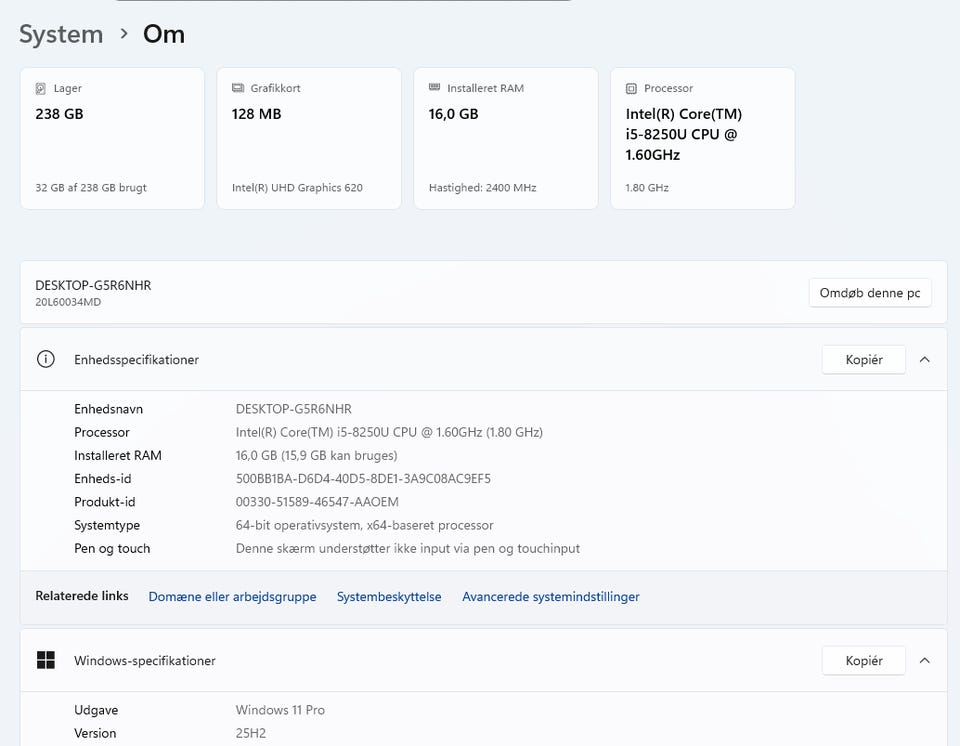Go back to System breadcrumb
This screenshot has height=746, width=960.
click(61, 34)
